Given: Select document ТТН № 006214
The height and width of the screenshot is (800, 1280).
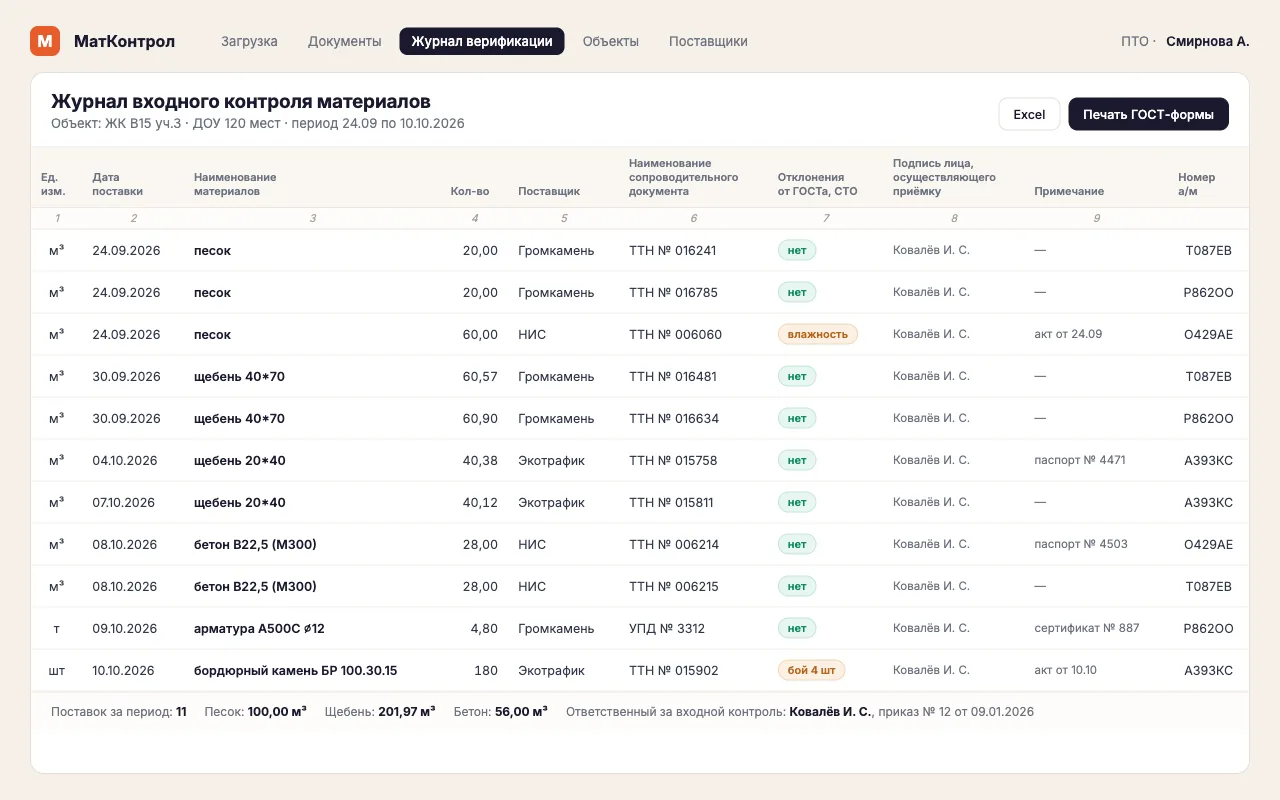Looking at the screenshot, I should coord(674,544).
